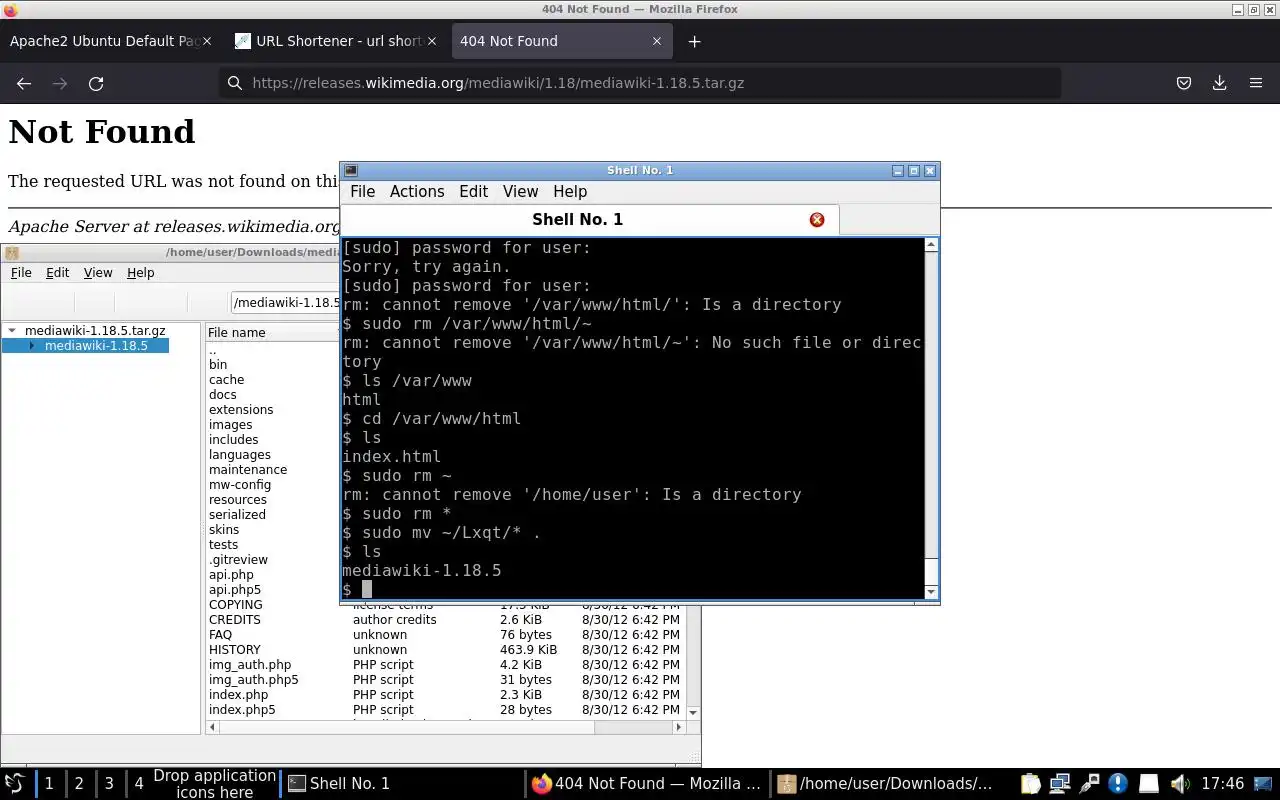Screen dimensions: 1280x800
Task: Click archive manager window title icon
Action: [11, 253]
